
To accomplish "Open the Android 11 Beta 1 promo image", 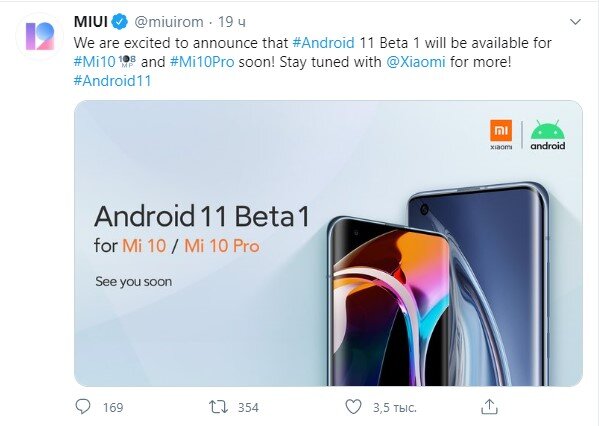I will (x=328, y=243).
